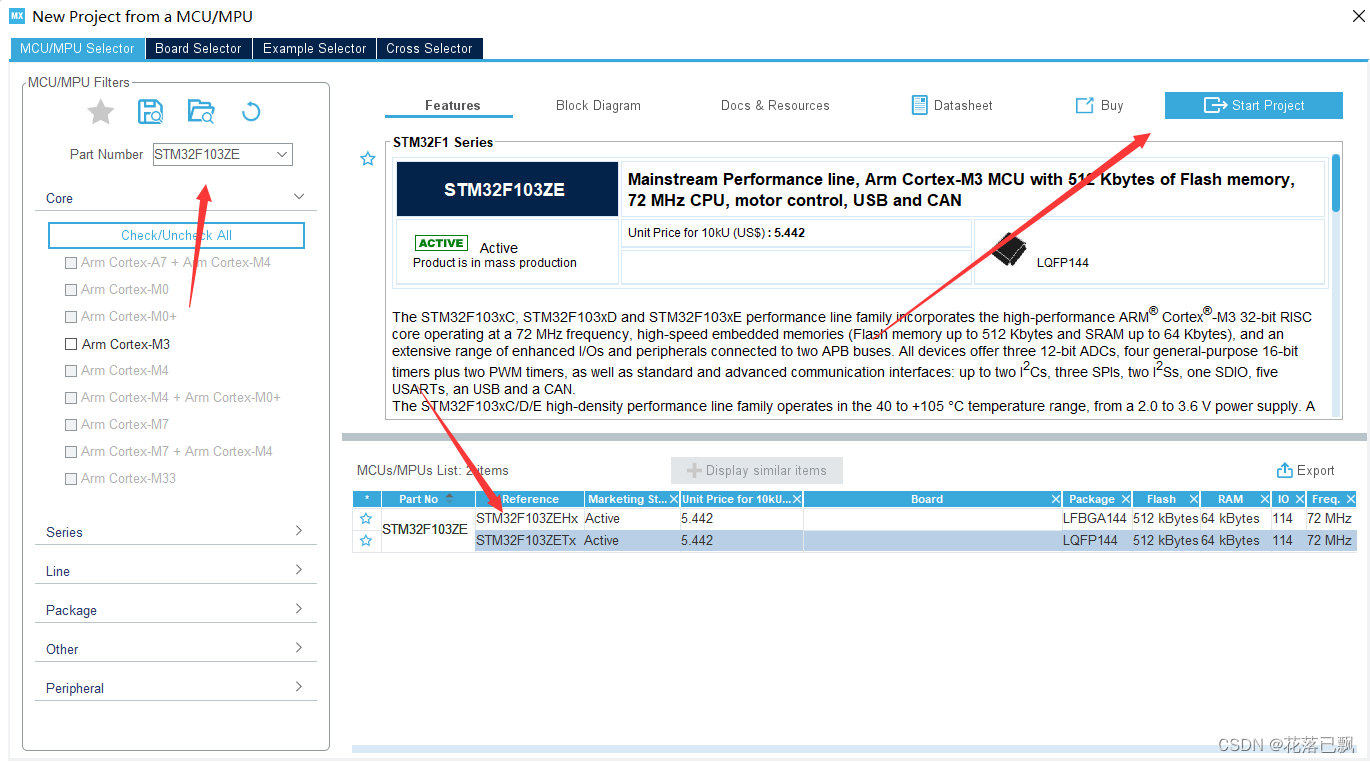Click the LQFP144 chip package image

click(x=1009, y=249)
